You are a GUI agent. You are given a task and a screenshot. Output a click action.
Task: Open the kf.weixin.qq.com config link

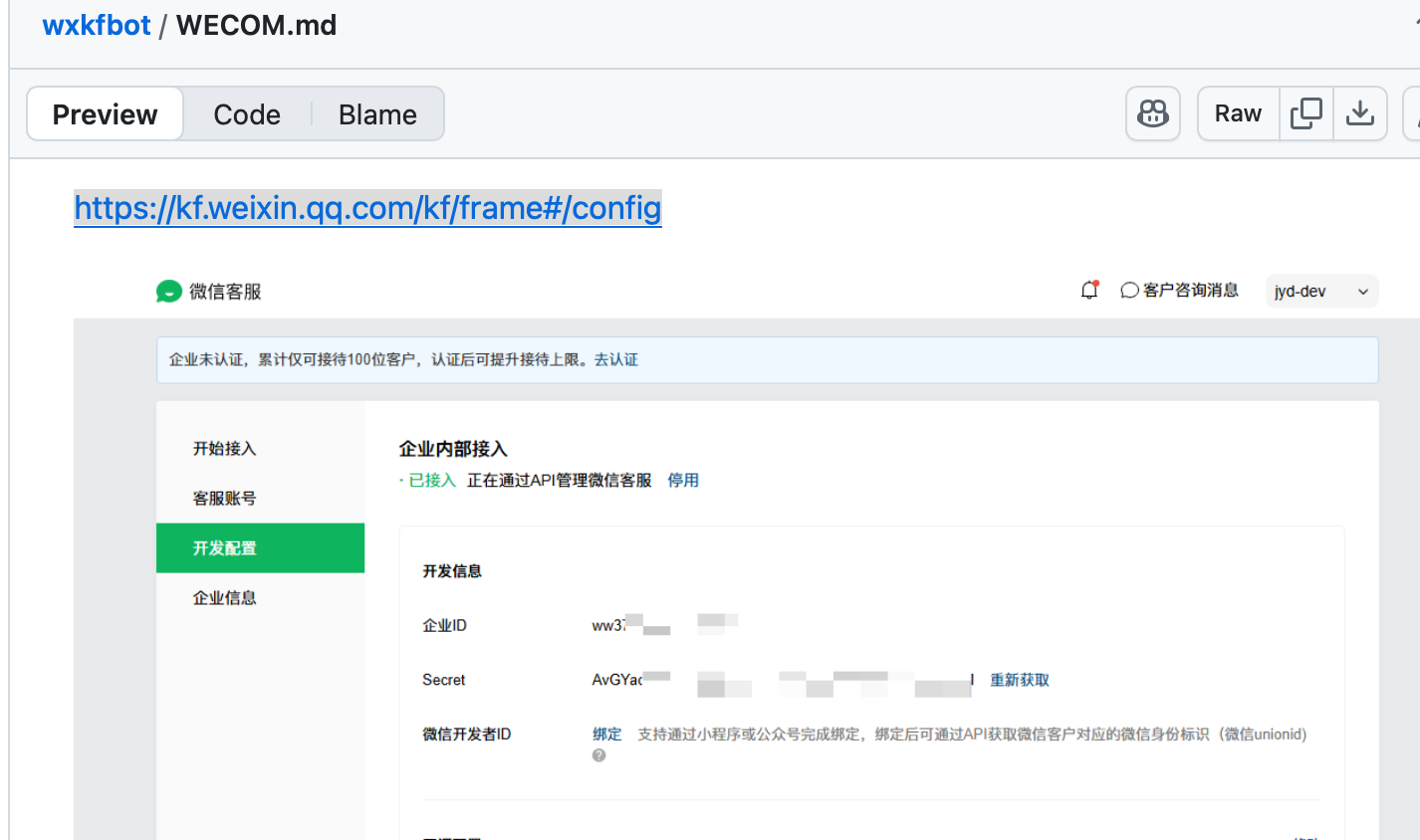(367, 208)
